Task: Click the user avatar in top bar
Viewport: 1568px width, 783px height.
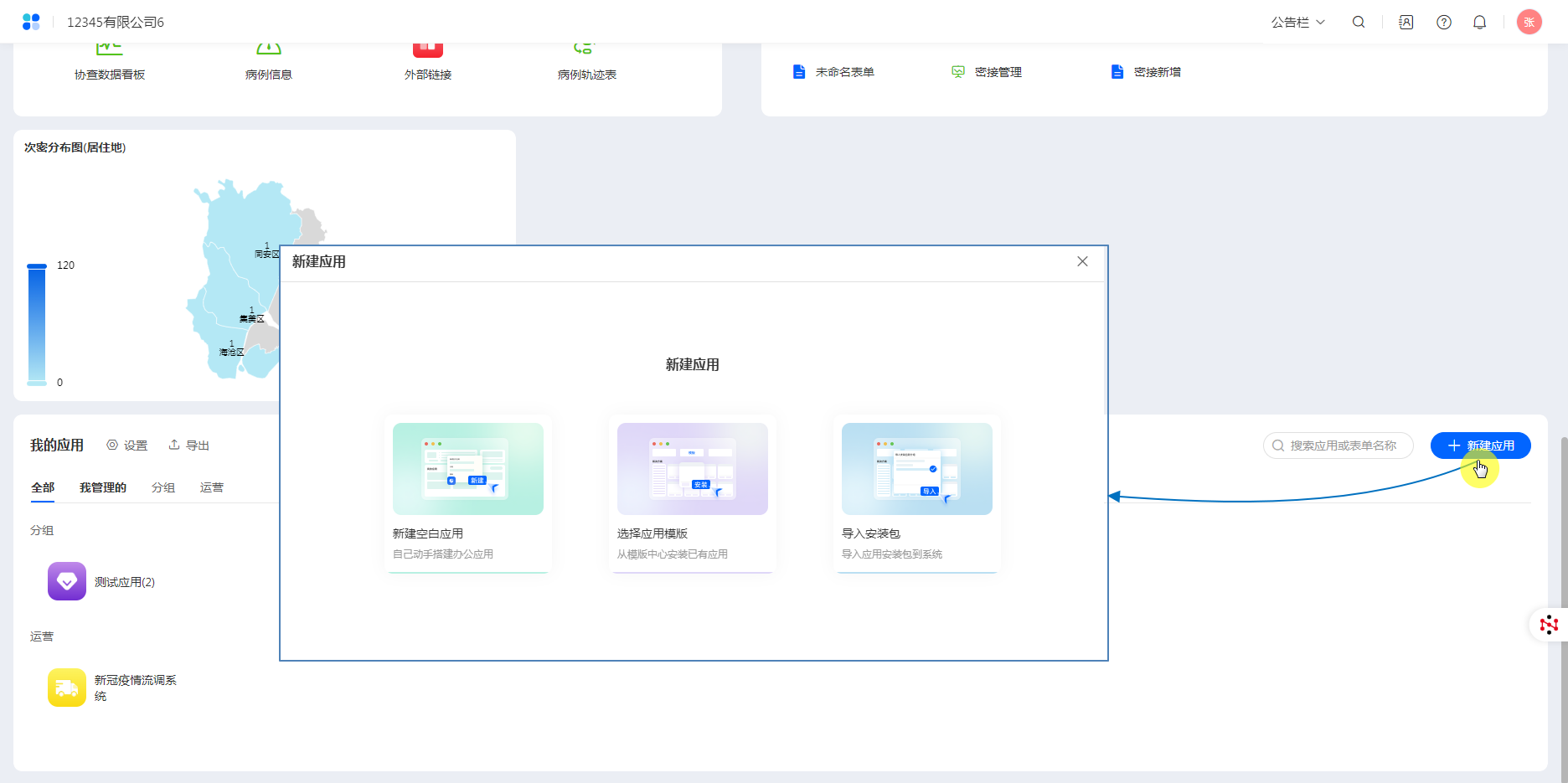Action: tap(1529, 23)
